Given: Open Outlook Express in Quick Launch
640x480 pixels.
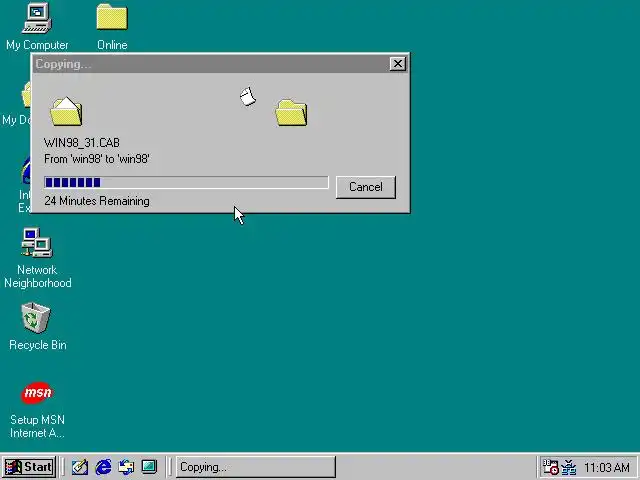Looking at the screenshot, I should pos(126,467).
